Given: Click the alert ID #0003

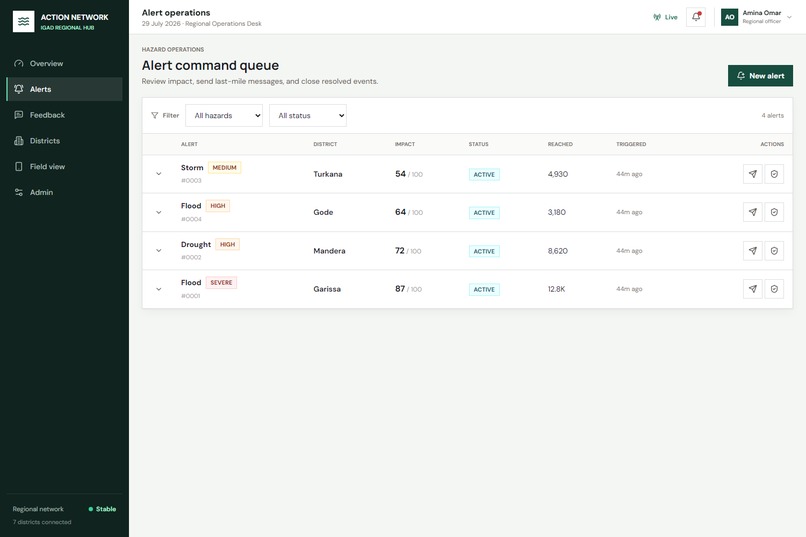Looking at the screenshot, I should 191,181.
